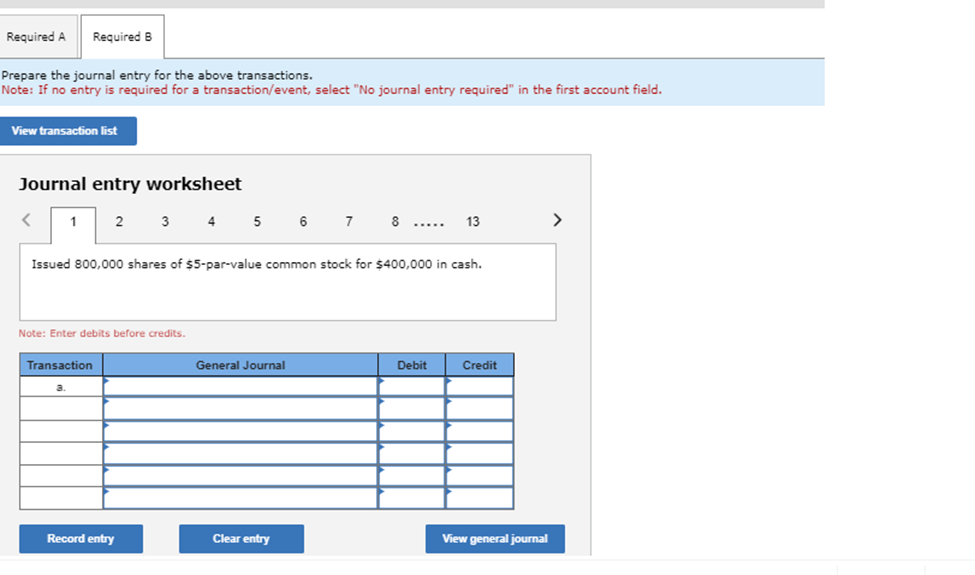Select worksheet entry tab 4
This screenshot has width=975, height=575.
211,222
